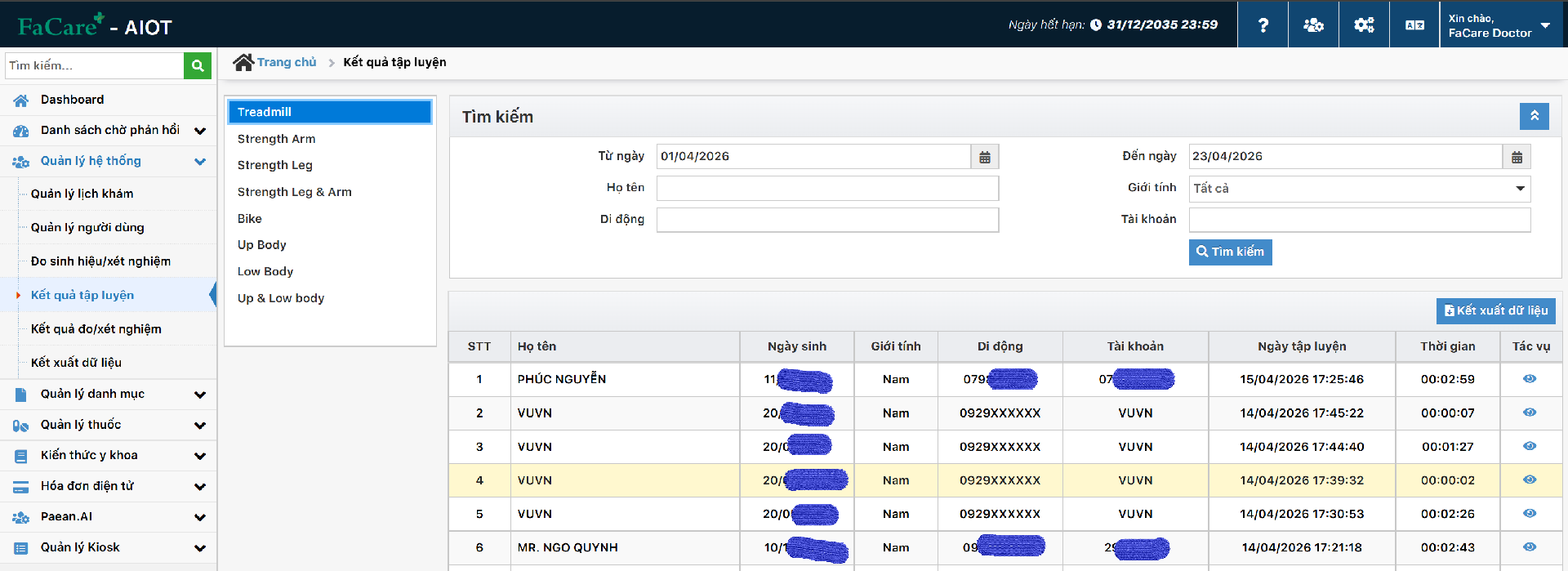Select Bike exercise type
Image resolution: width=1568 pixels, height=571 pixels.
(249, 219)
